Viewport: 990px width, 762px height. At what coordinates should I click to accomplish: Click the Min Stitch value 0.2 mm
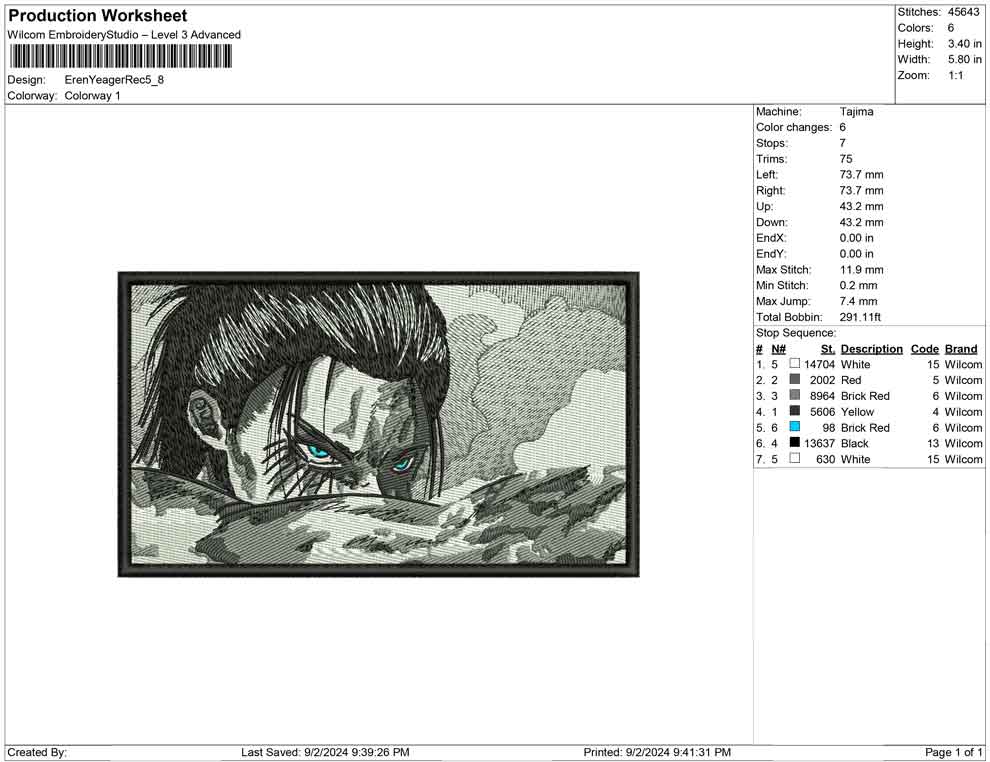tap(859, 285)
